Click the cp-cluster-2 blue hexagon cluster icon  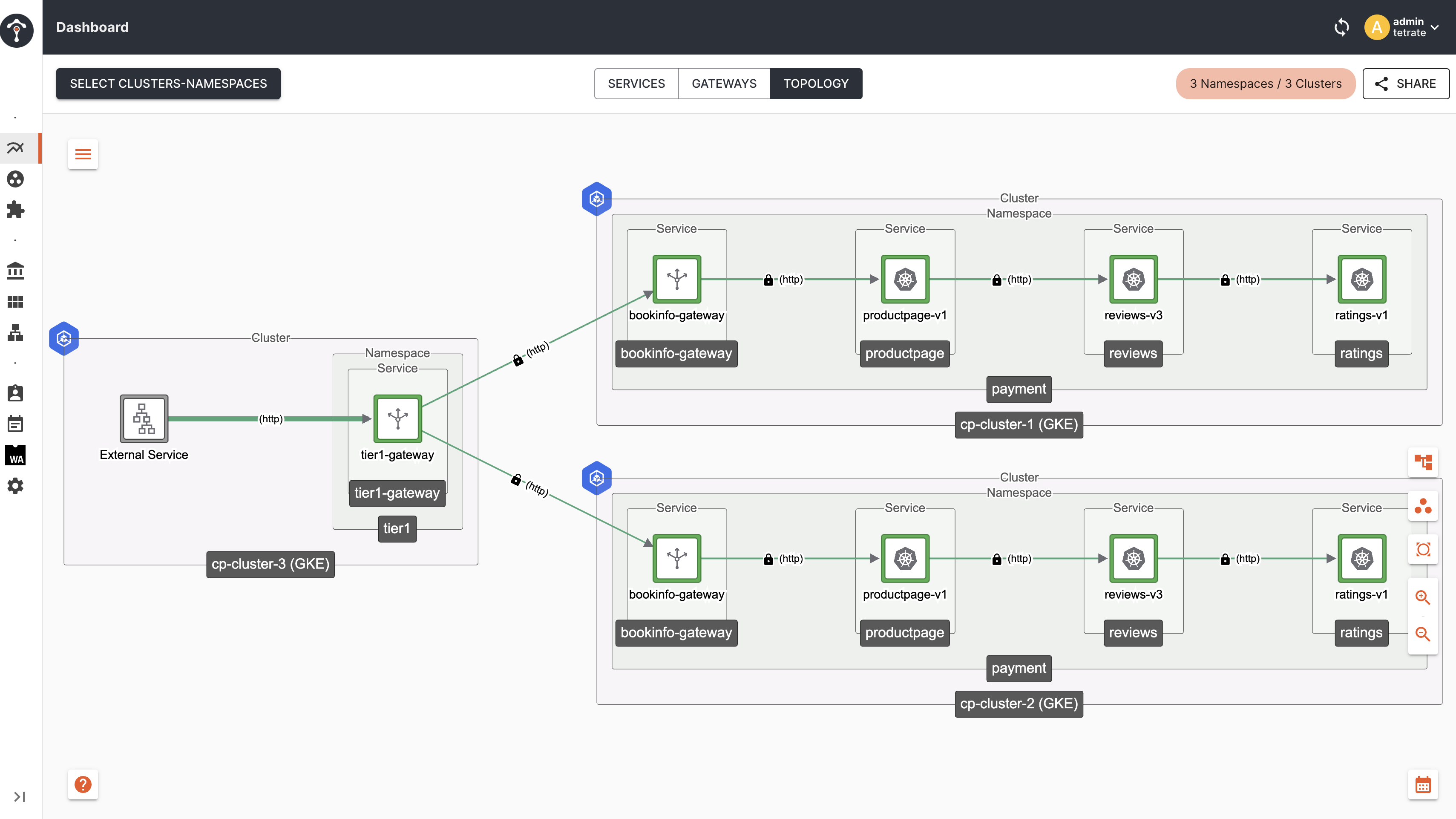[597, 478]
